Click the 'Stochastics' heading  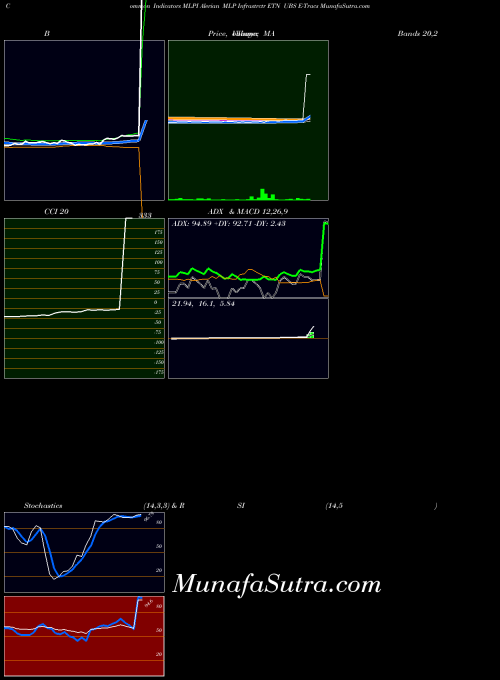click(x=43, y=506)
